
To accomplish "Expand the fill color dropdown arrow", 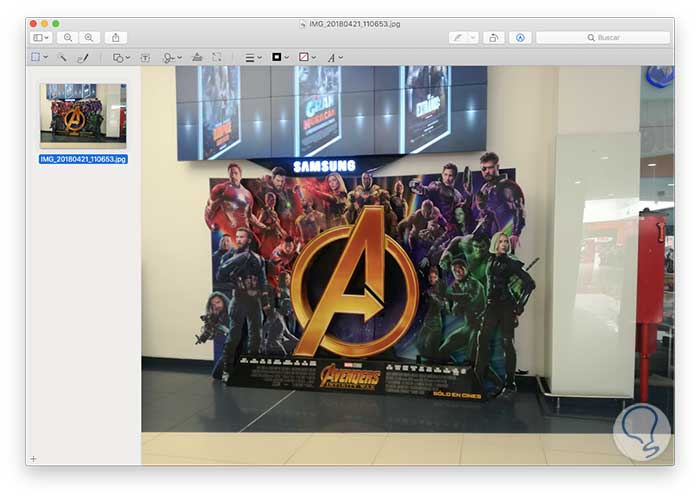I will pyautogui.click(x=314, y=58).
